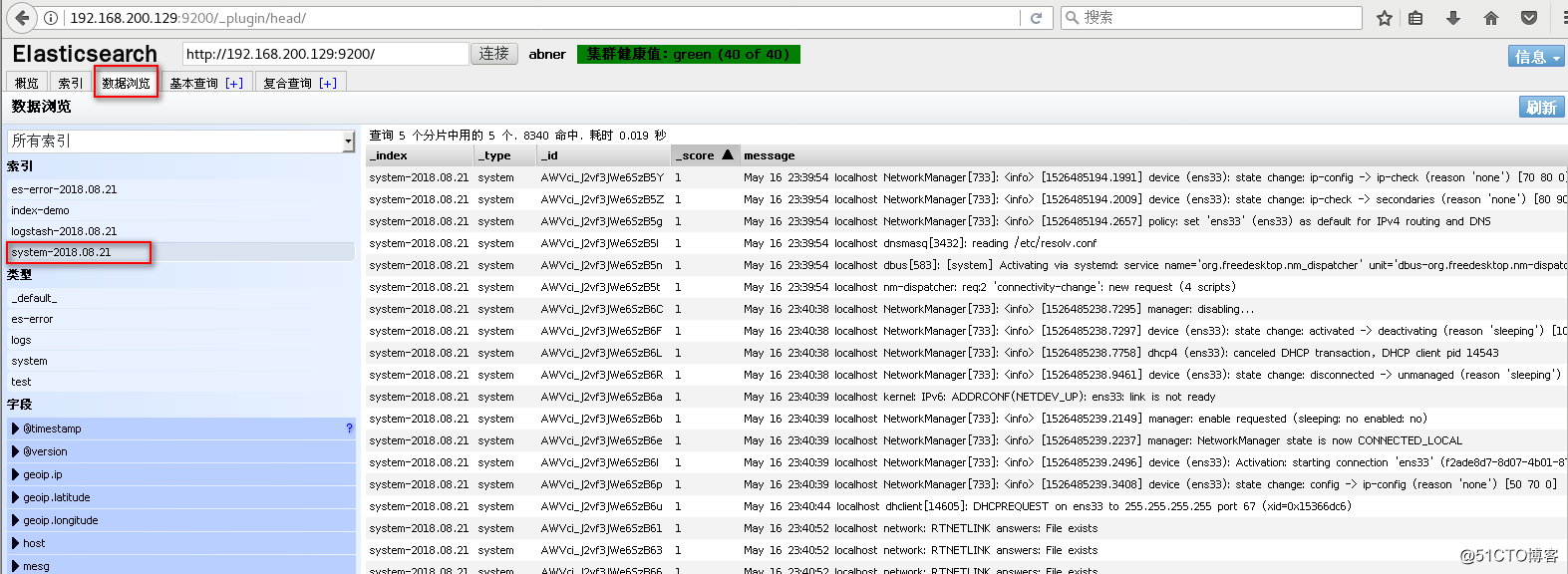
Task: Click the bookmark star icon
Action: click(1385, 18)
